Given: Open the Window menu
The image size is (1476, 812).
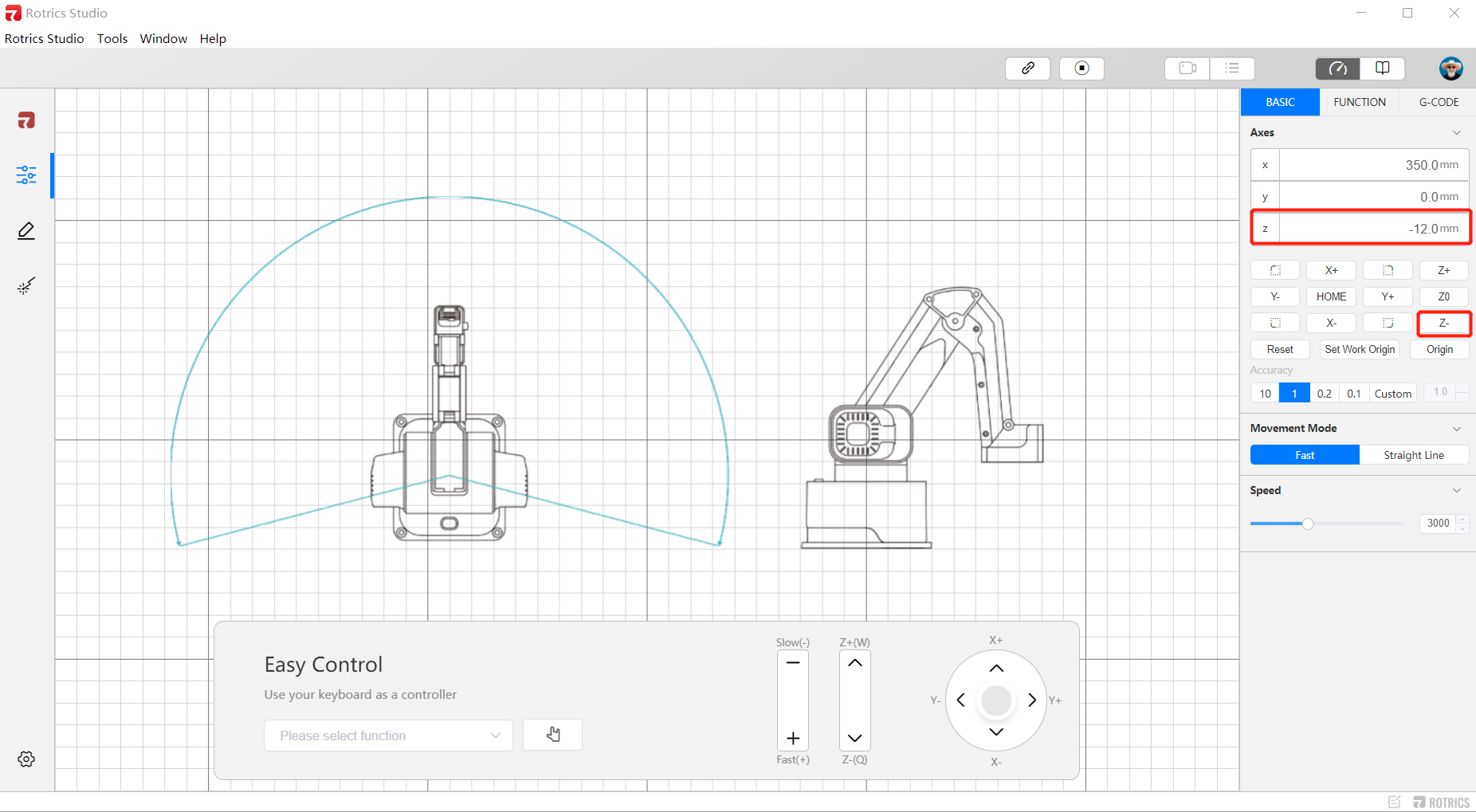Looking at the screenshot, I should [x=163, y=38].
